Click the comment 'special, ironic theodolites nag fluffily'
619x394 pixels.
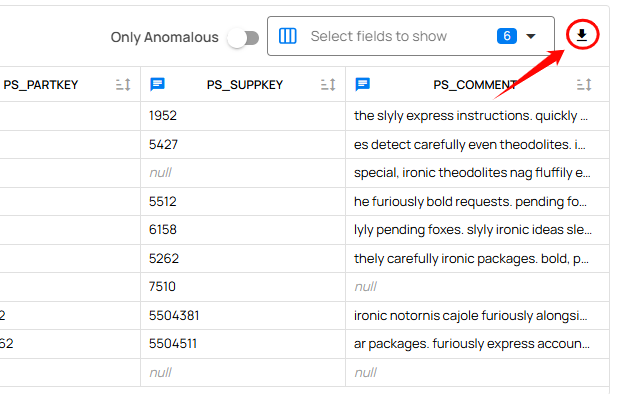point(472,173)
